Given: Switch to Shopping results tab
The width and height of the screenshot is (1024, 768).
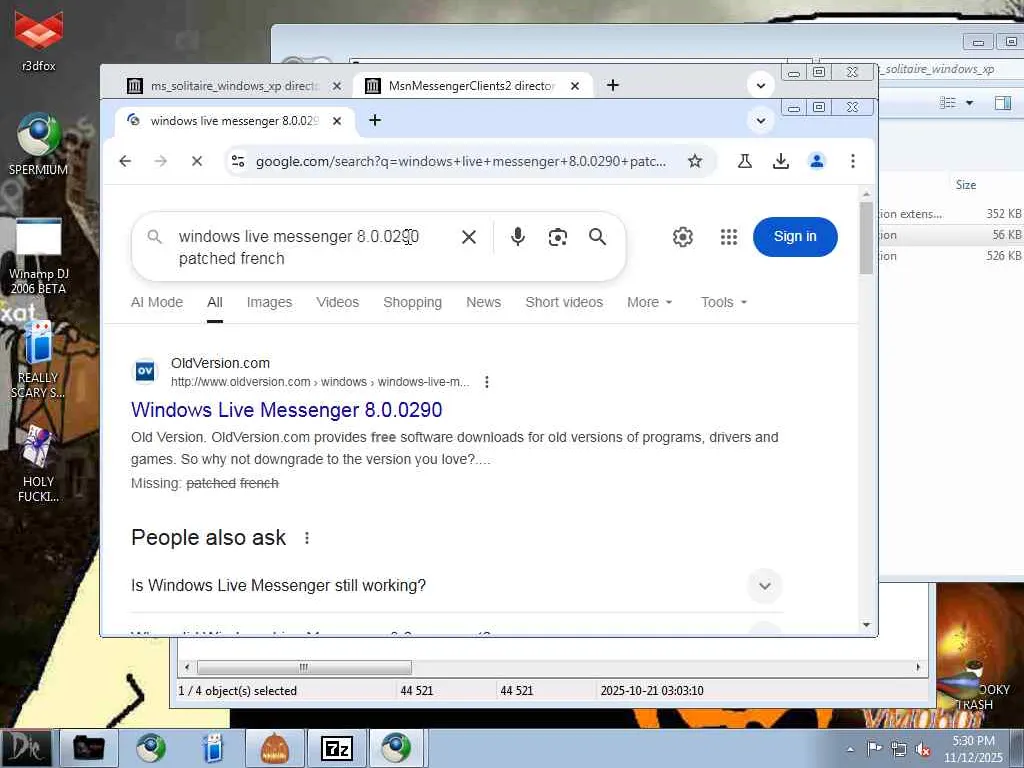Looking at the screenshot, I should coord(412,302).
